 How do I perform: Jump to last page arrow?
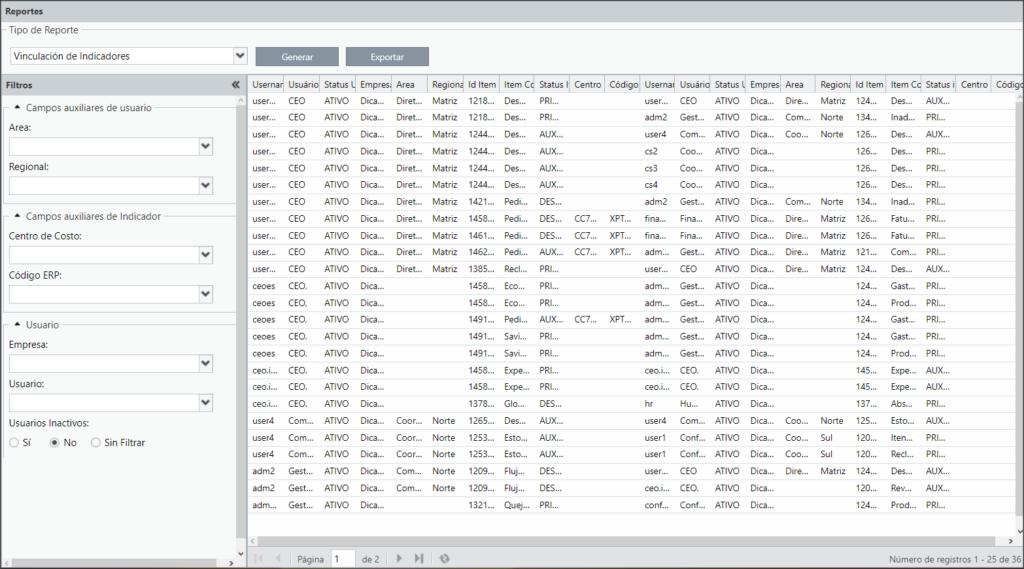click(419, 559)
